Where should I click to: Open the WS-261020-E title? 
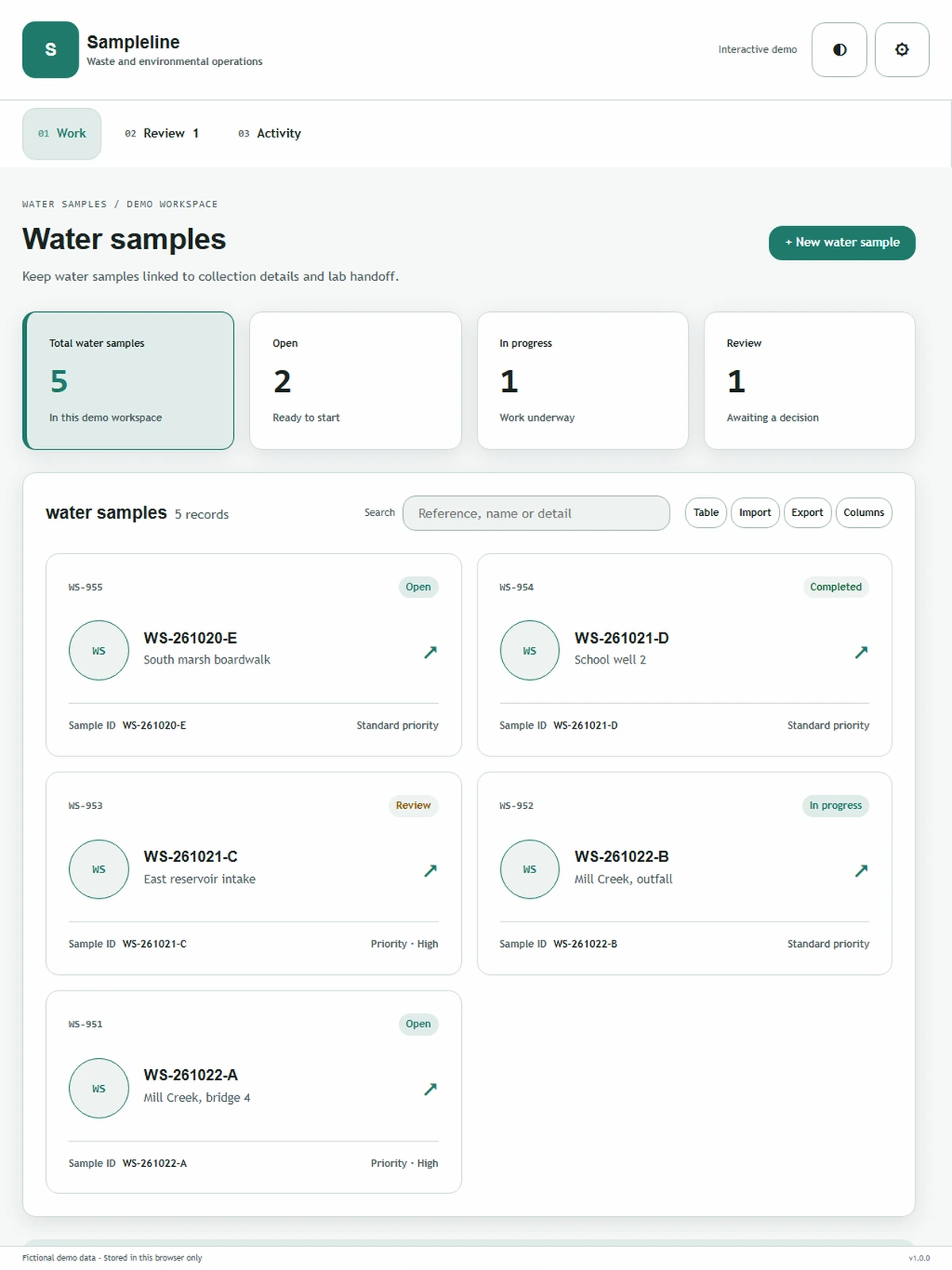pyautogui.click(x=190, y=638)
